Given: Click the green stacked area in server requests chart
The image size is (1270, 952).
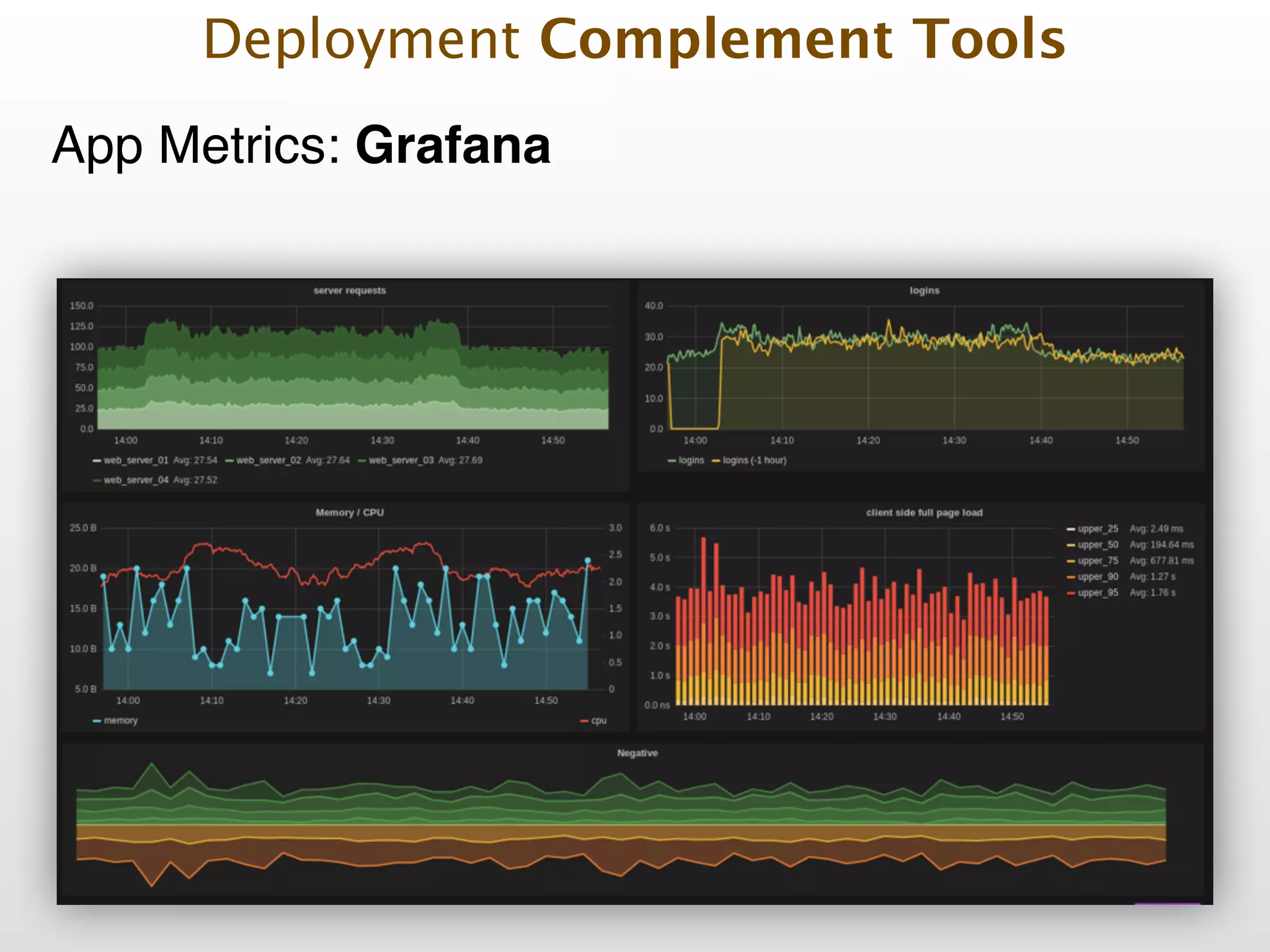Looking at the screenshot, I should (353, 378).
